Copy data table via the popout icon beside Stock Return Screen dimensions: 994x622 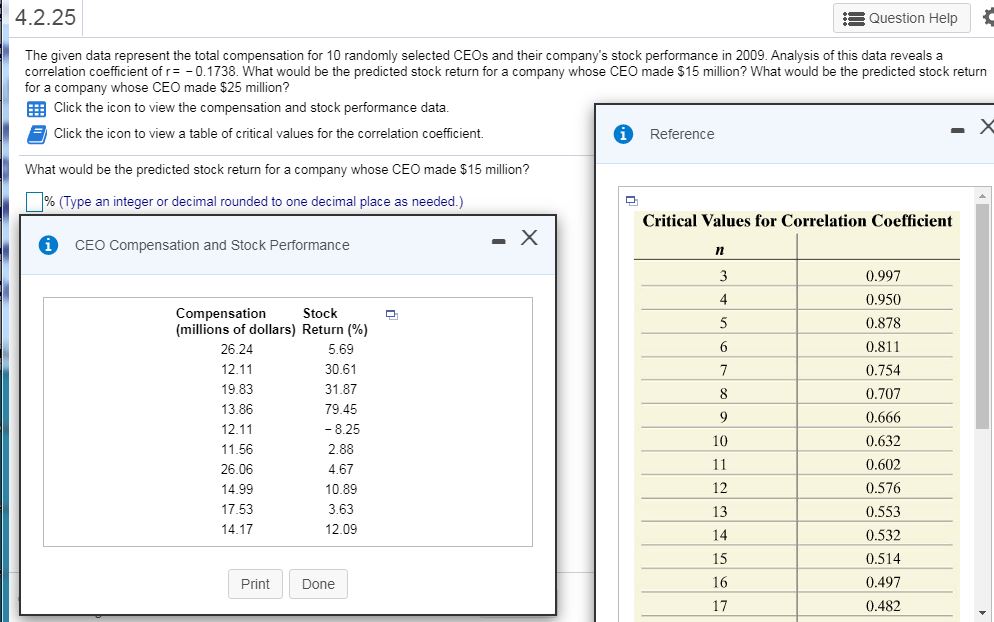(x=392, y=314)
